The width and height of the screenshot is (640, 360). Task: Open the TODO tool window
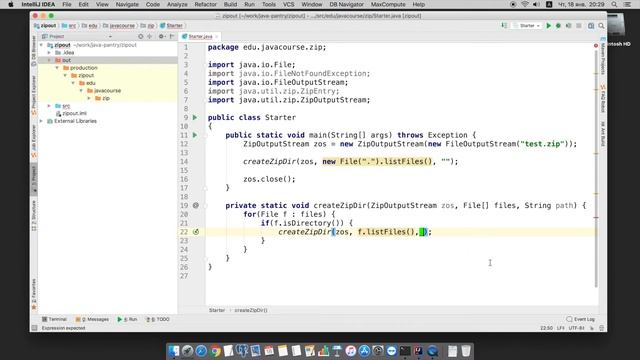click(x=158, y=320)
